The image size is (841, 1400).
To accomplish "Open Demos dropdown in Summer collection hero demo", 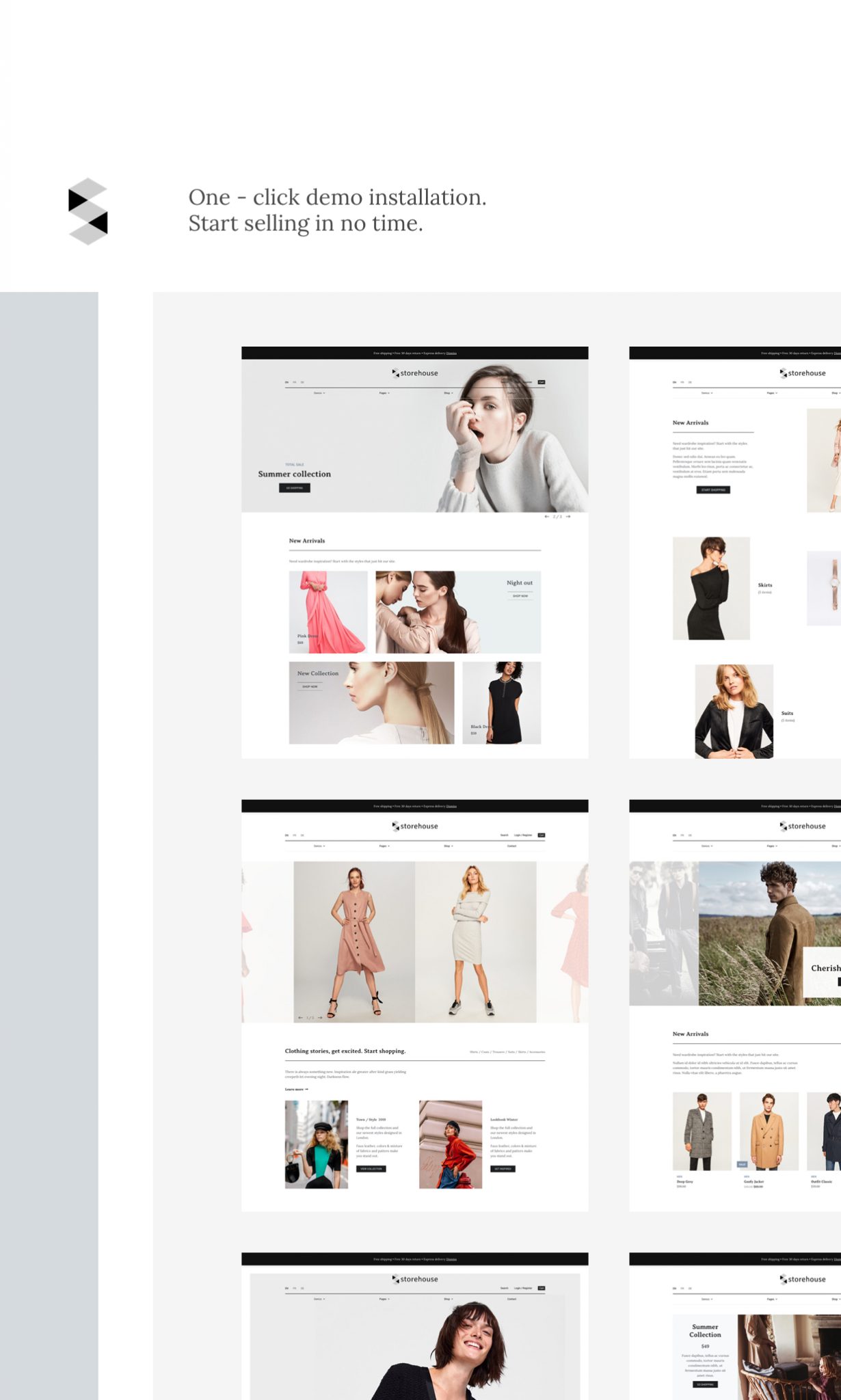I will (319, 393).
